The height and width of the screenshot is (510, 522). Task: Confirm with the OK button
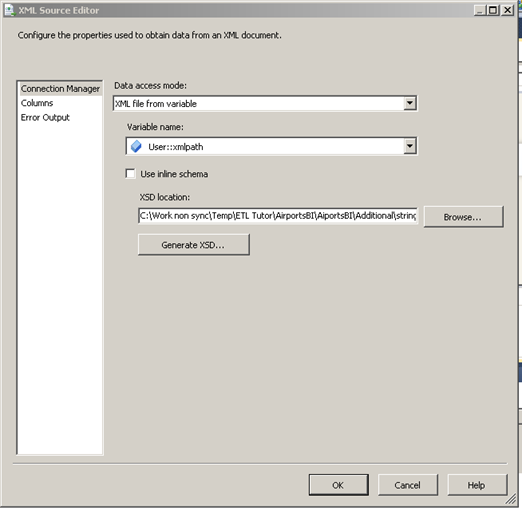point(338,485)
